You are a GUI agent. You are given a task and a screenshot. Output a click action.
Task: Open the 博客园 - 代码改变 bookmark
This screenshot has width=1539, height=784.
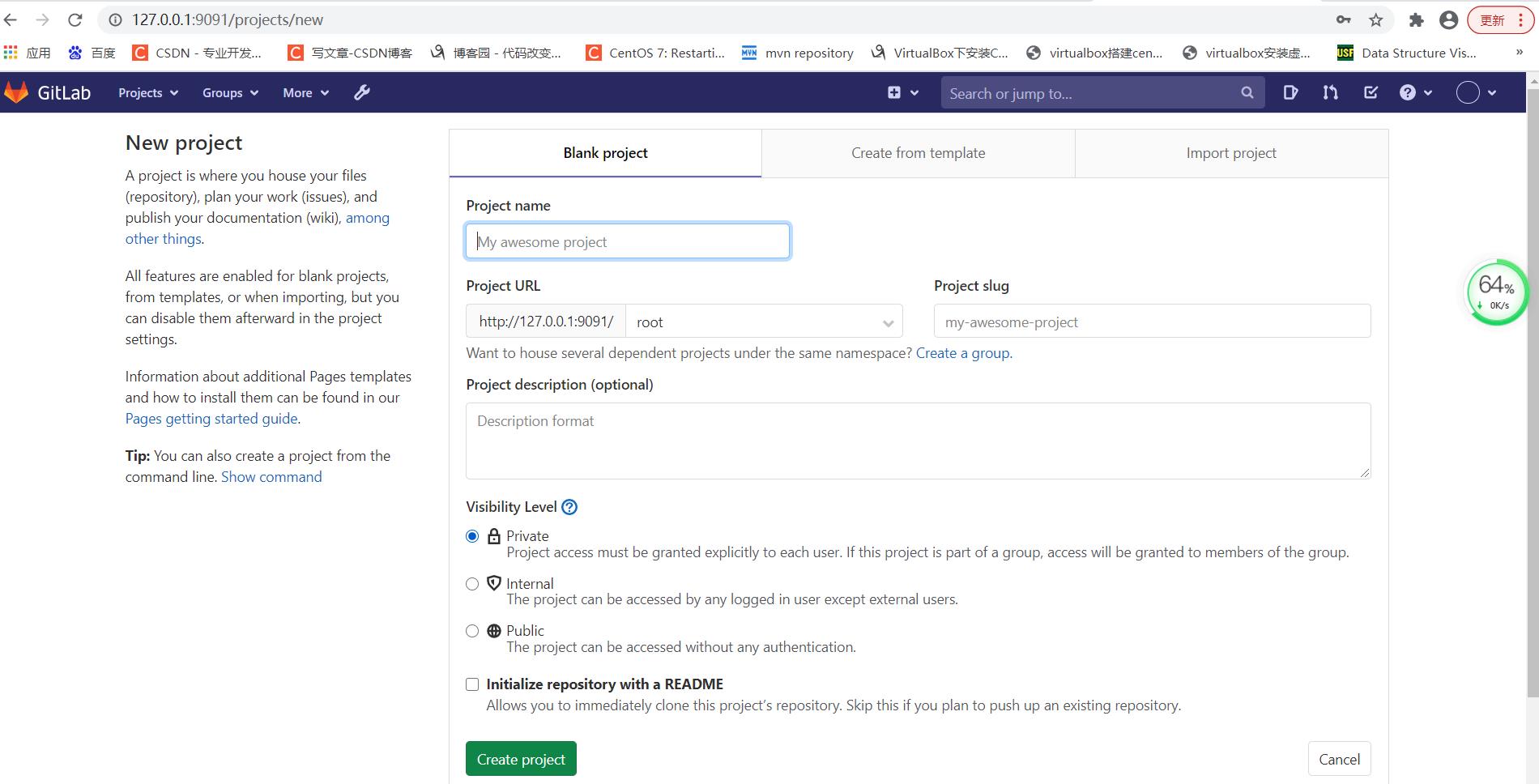pyautogui.click(x=496, y=53)
